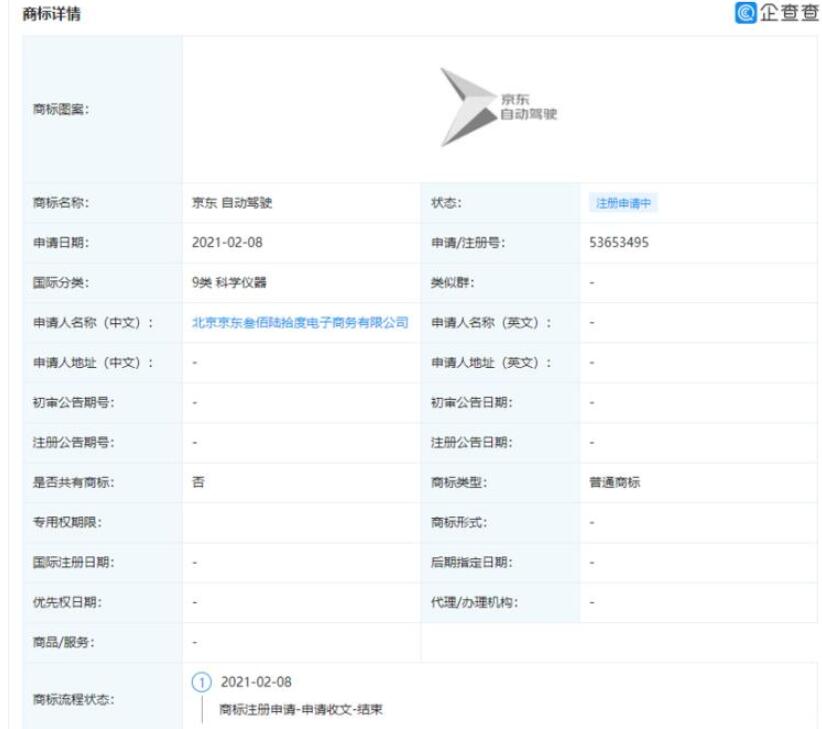This screenshot has width=822, height=729.
Task: Click the 国际分类 label
Action: [x=61, y=282]
